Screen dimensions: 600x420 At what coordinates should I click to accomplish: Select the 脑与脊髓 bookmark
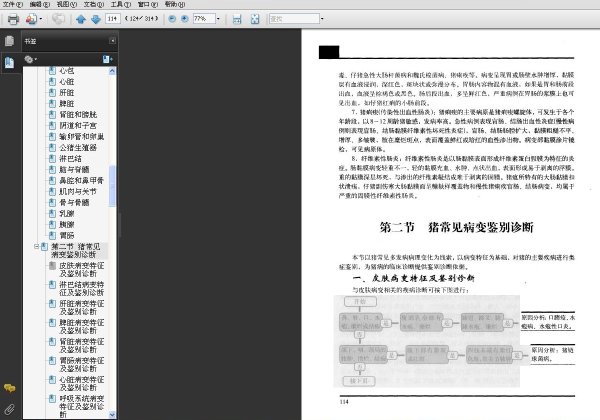pos(74,169)
